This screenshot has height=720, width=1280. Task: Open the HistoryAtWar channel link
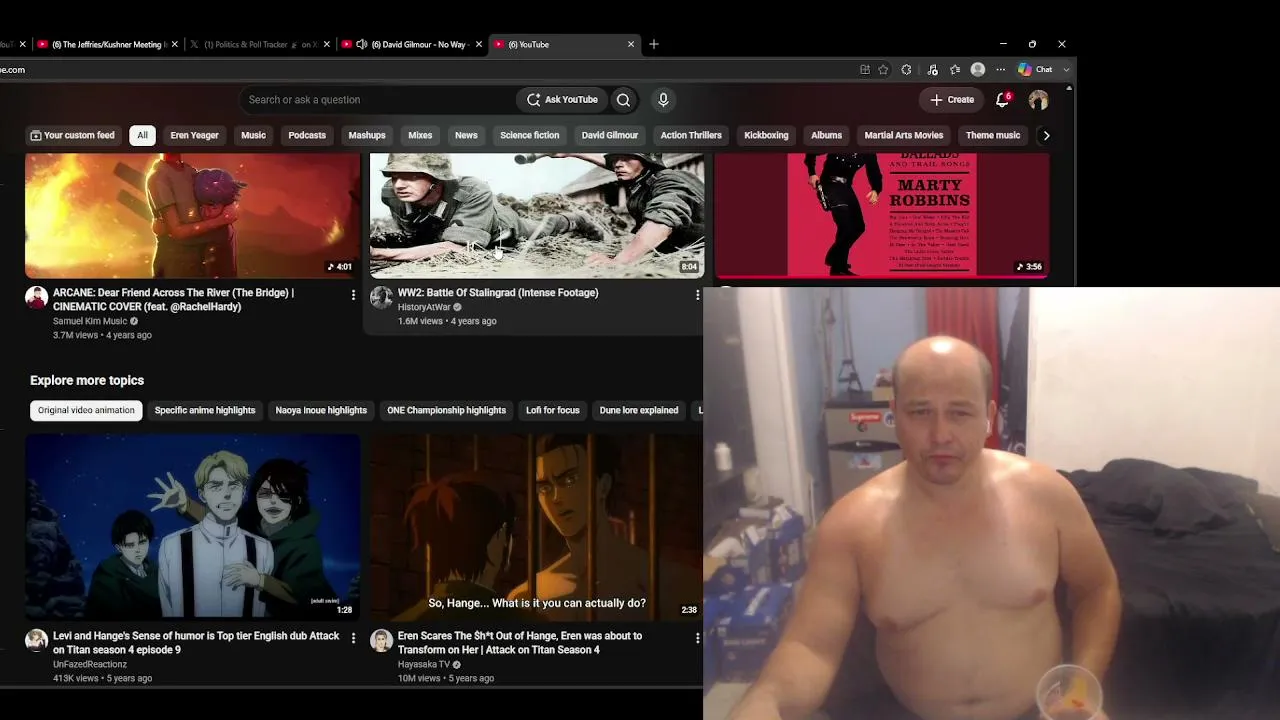pos(424,307)
